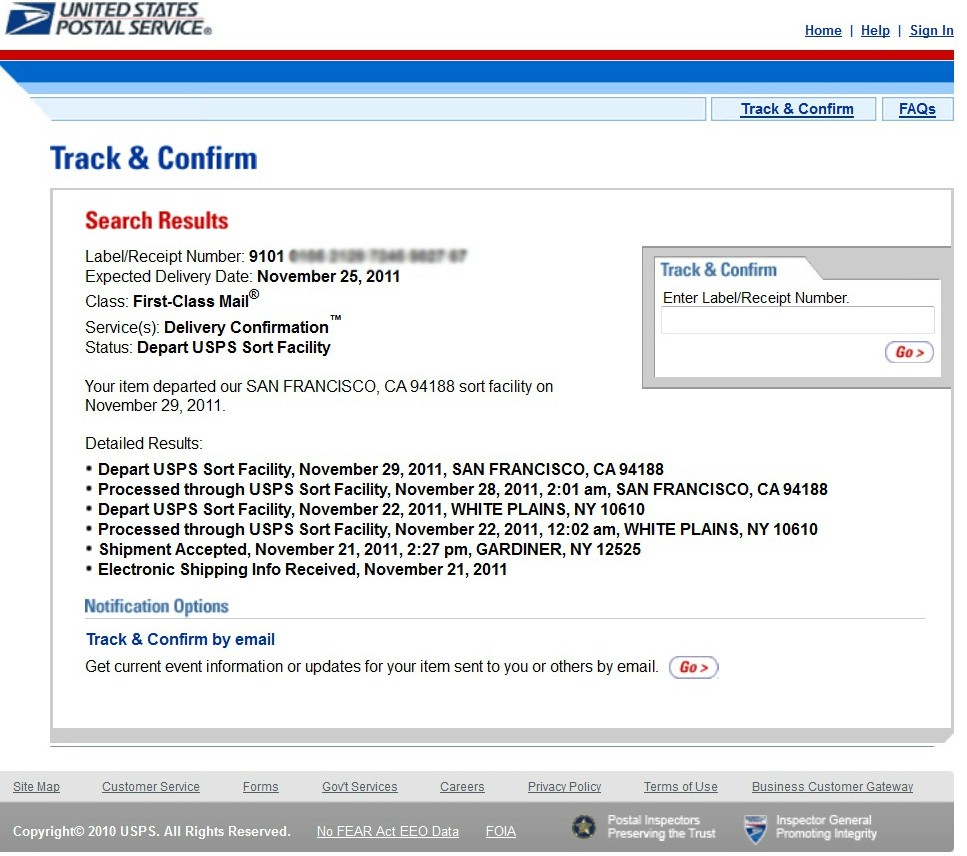967x856 pixels.
Task: Open the Forms footer link
Action: click(260, 786)
